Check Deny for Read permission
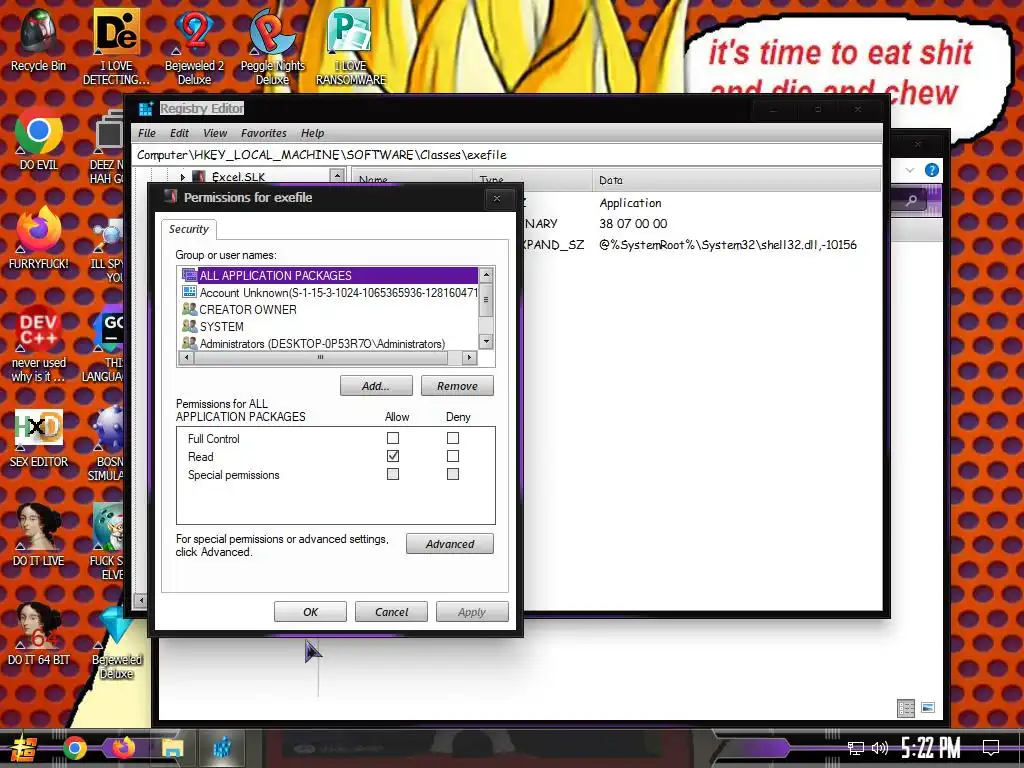This screenshot has height=768, width=1024. click(453, 456)
